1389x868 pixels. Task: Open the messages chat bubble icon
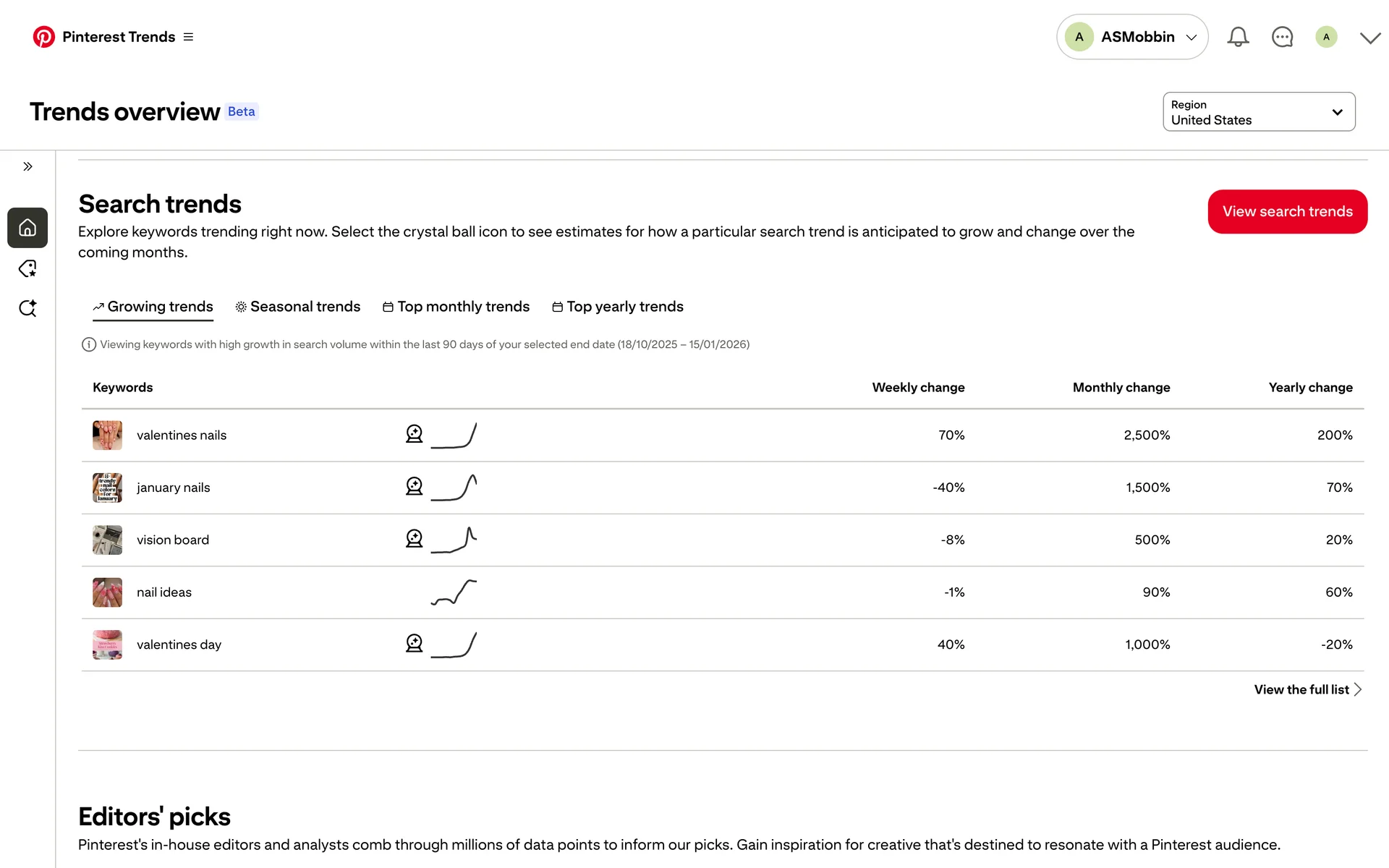click(x=1282, y=37)
